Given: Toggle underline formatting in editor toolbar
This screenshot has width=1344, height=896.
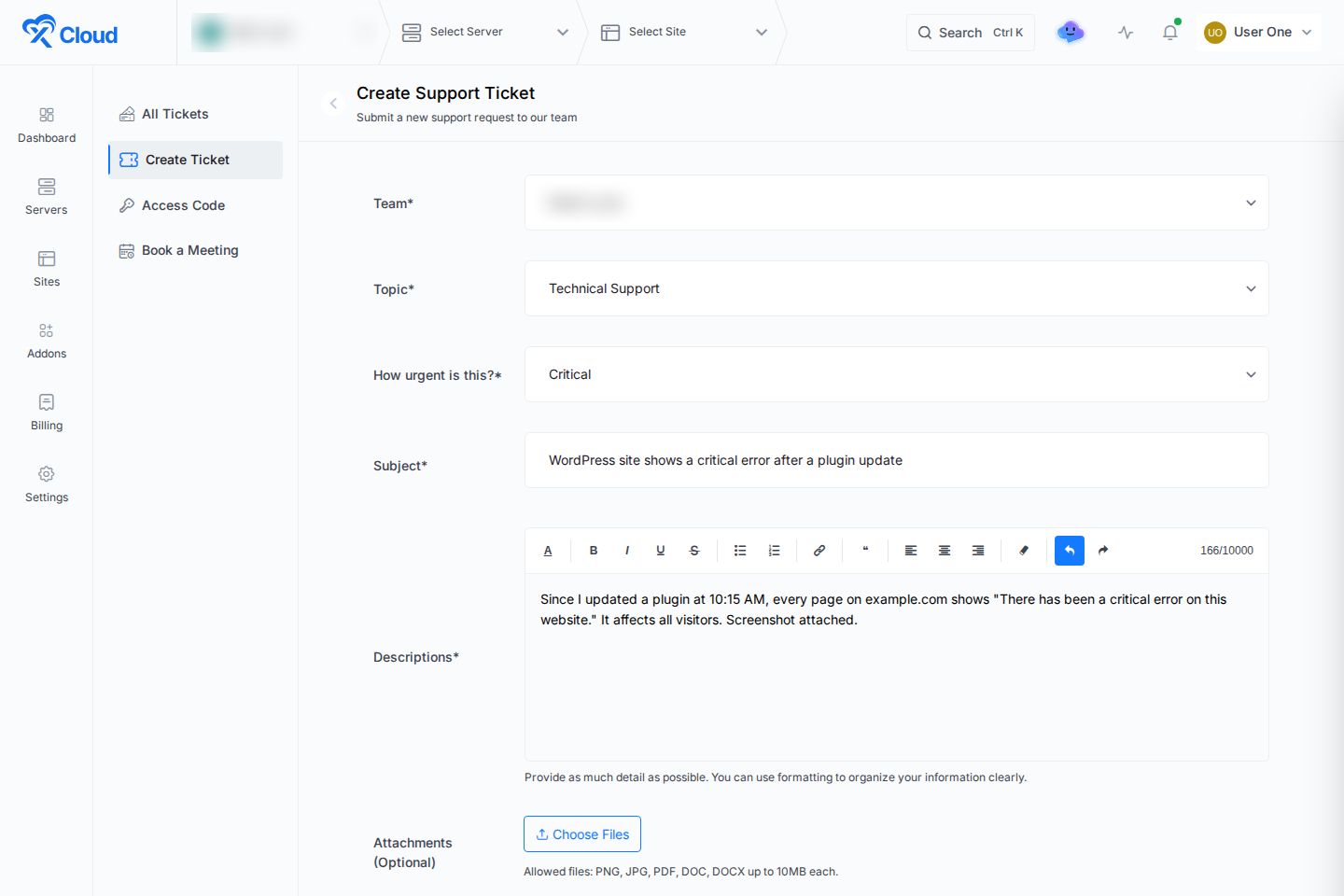Looking at the screenshot, I should pos(661,551).
